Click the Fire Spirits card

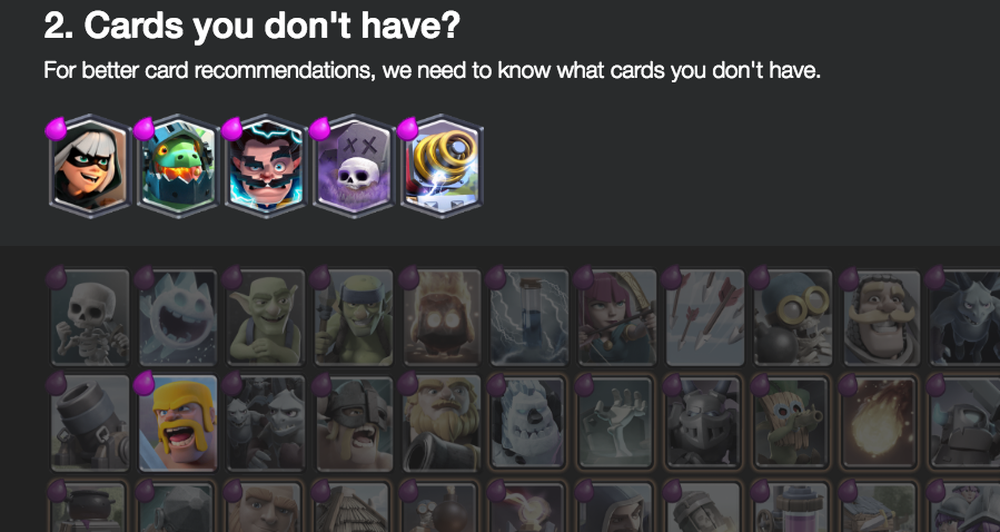coord(442,317)
